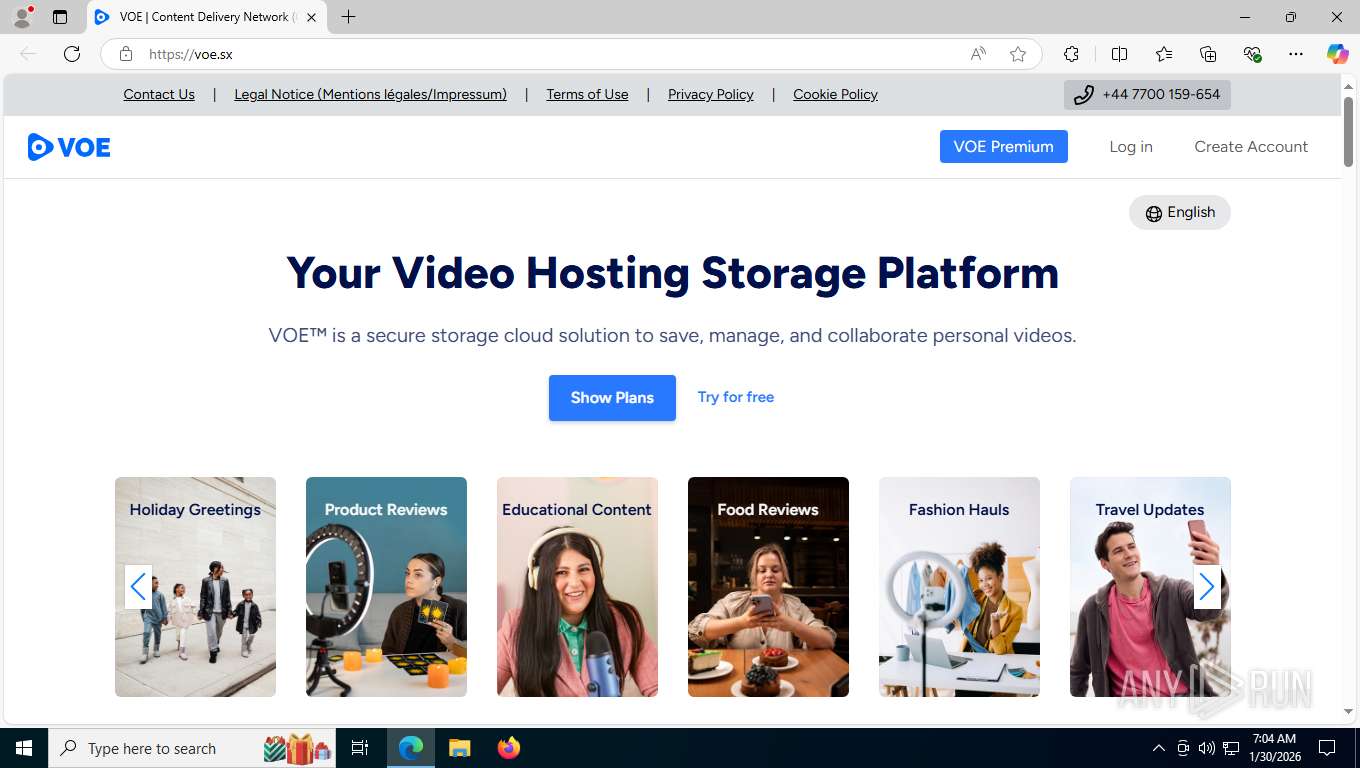Open the English language dropdown

point(1180,212)
